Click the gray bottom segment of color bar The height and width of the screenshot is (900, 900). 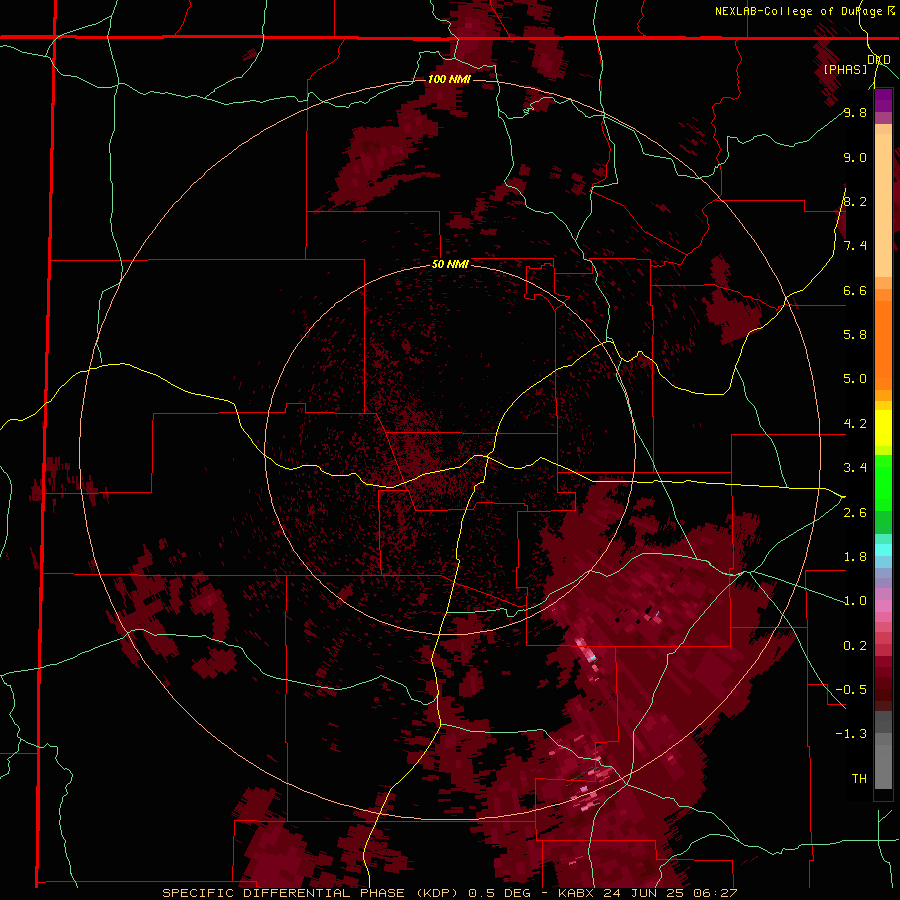click(883, 763)
